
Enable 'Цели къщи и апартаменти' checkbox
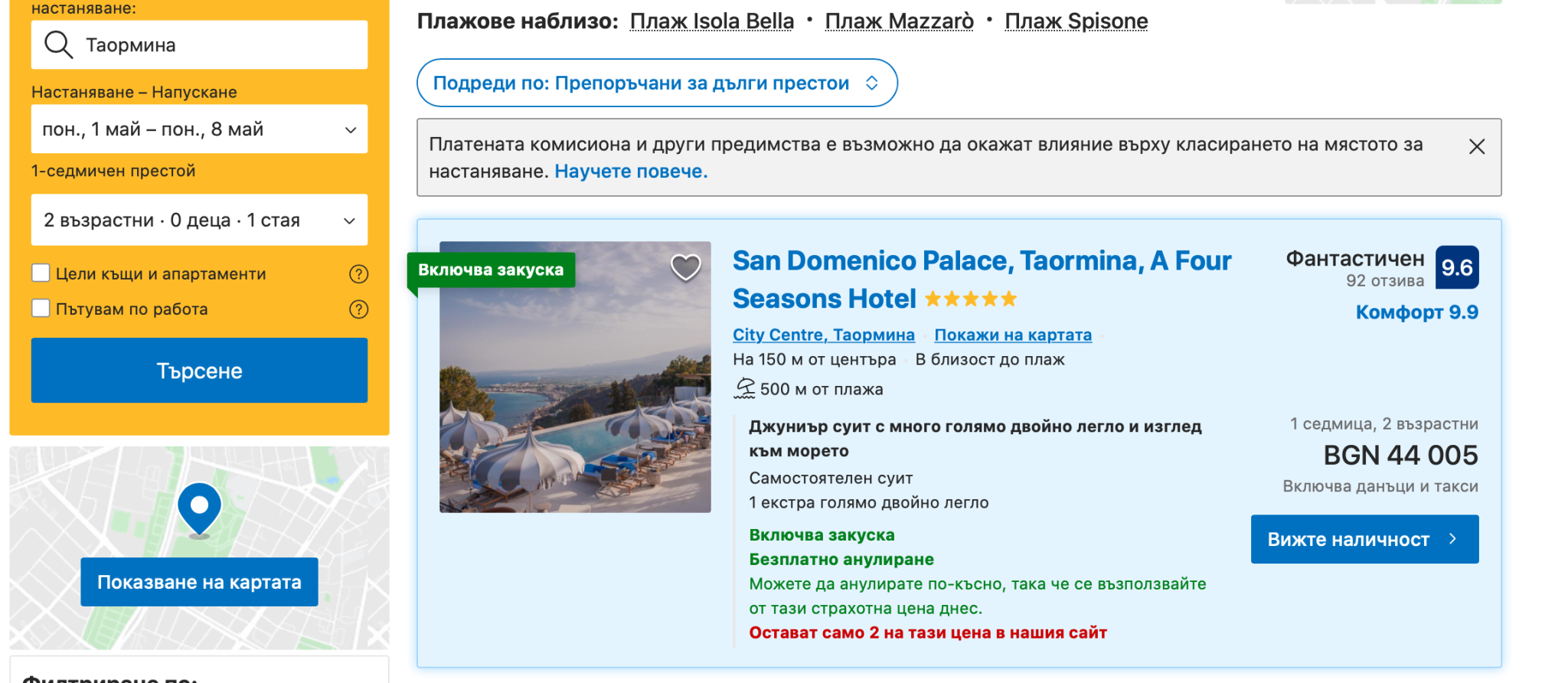(41, 273)
